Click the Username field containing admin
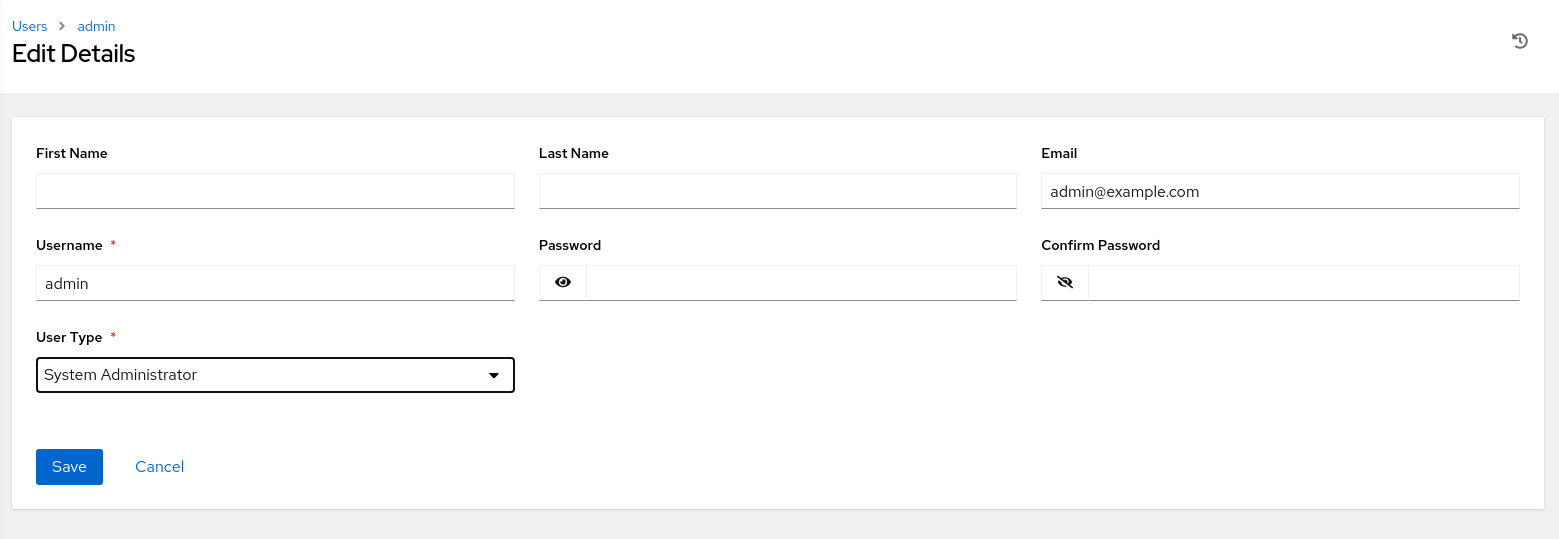Image resolution: width=1559 pixels, height=539 pixels. pyautogui.click(x=275, y=283)
